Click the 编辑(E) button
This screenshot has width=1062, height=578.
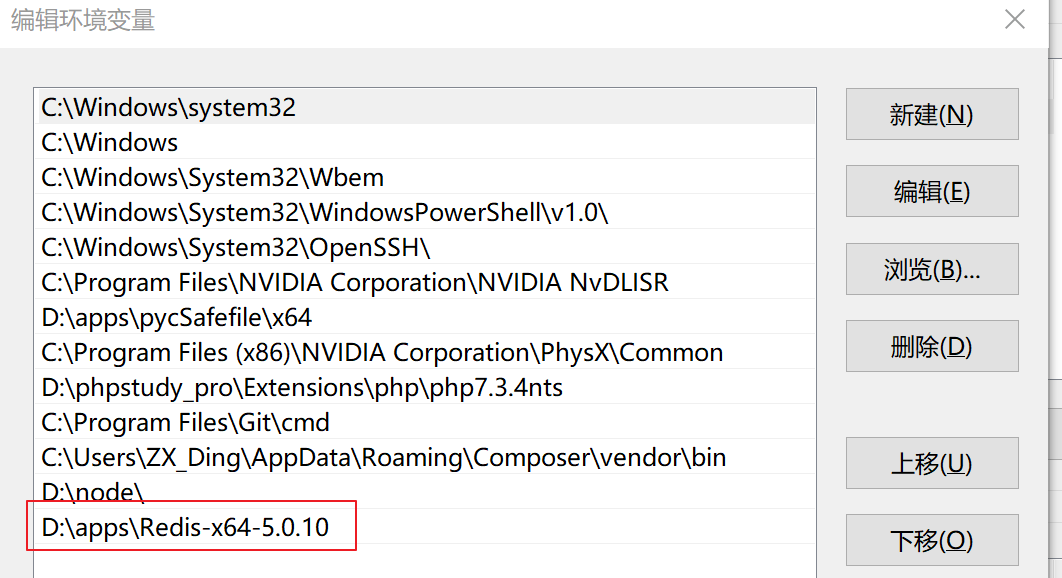click(931, 192)
